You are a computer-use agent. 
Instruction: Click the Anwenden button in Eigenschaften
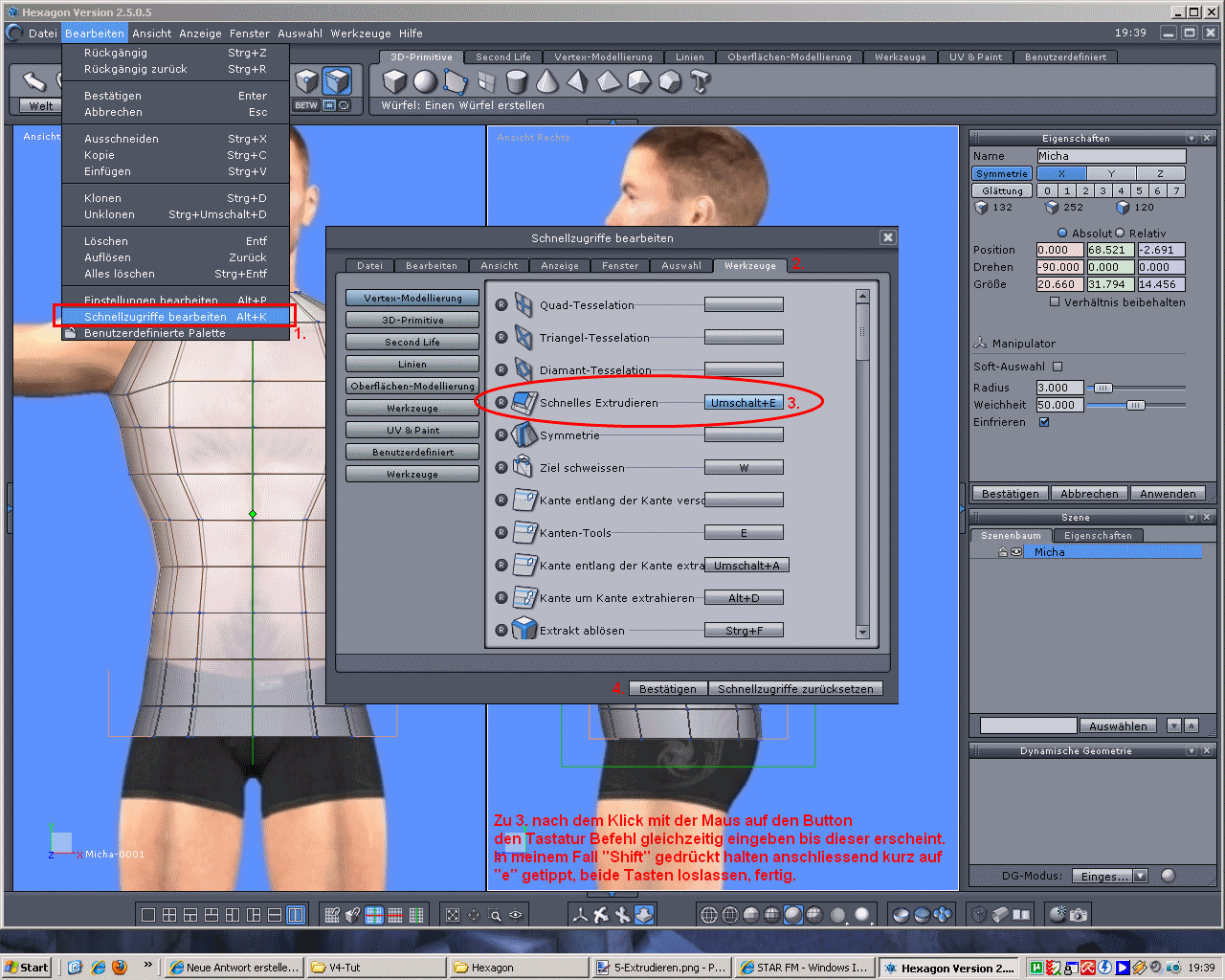pyautogui.click(x=1168, y=494)
